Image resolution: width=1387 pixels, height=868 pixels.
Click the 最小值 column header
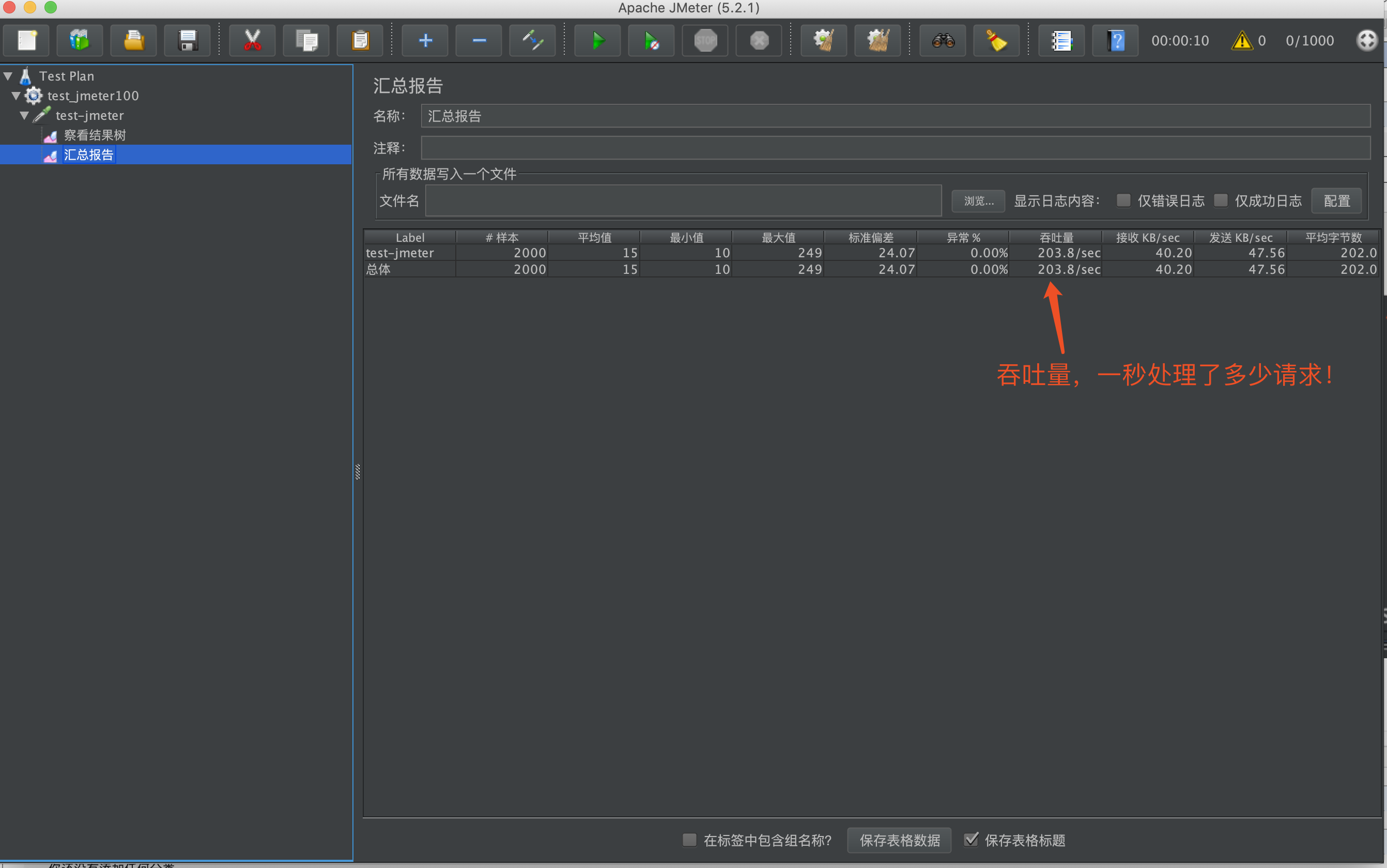(x=687, y=237)
